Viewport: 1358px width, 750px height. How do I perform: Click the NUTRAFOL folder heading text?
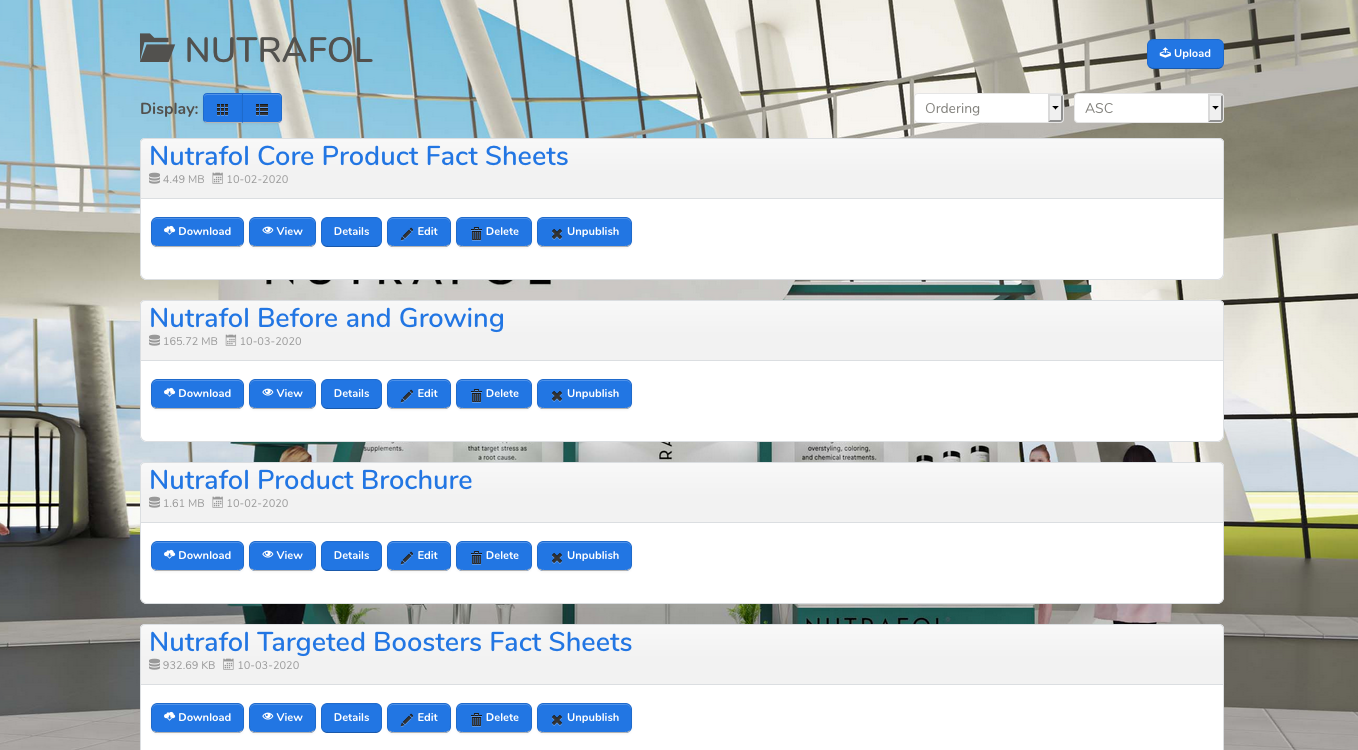[x=279, y=49]
